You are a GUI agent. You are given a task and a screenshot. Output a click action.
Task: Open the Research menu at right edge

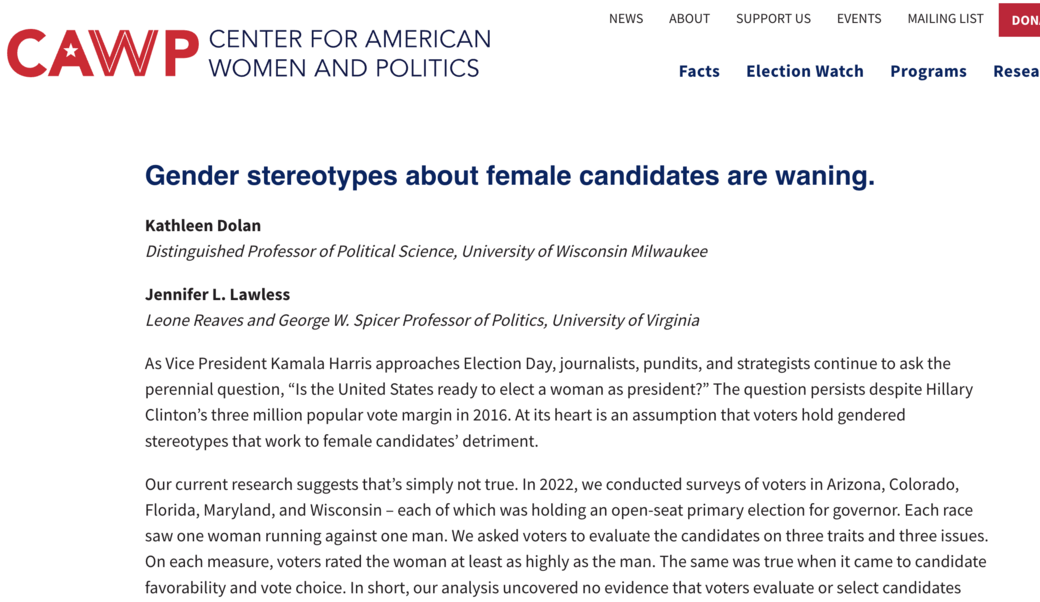click(x=1015, y=71)
